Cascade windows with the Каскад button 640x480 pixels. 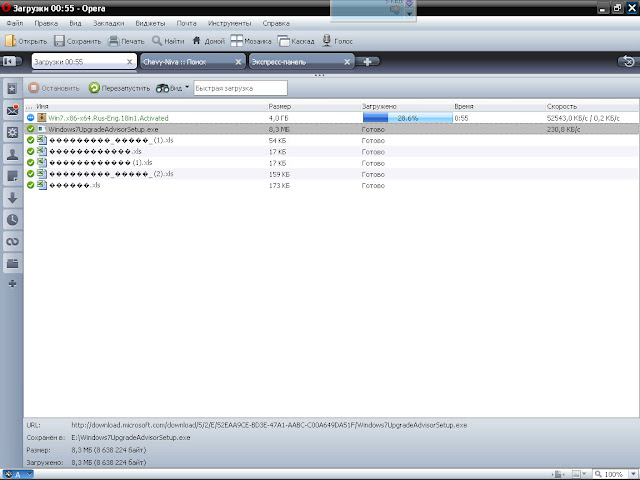point(296,41)
